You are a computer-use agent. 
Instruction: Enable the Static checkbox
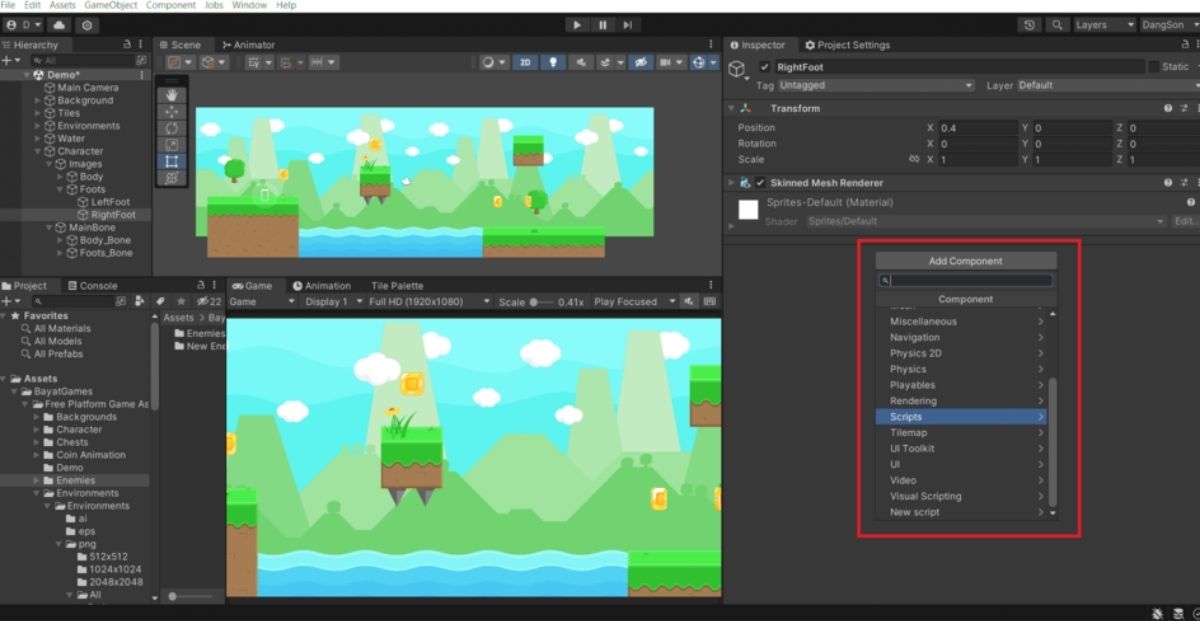coord(1154,67)
